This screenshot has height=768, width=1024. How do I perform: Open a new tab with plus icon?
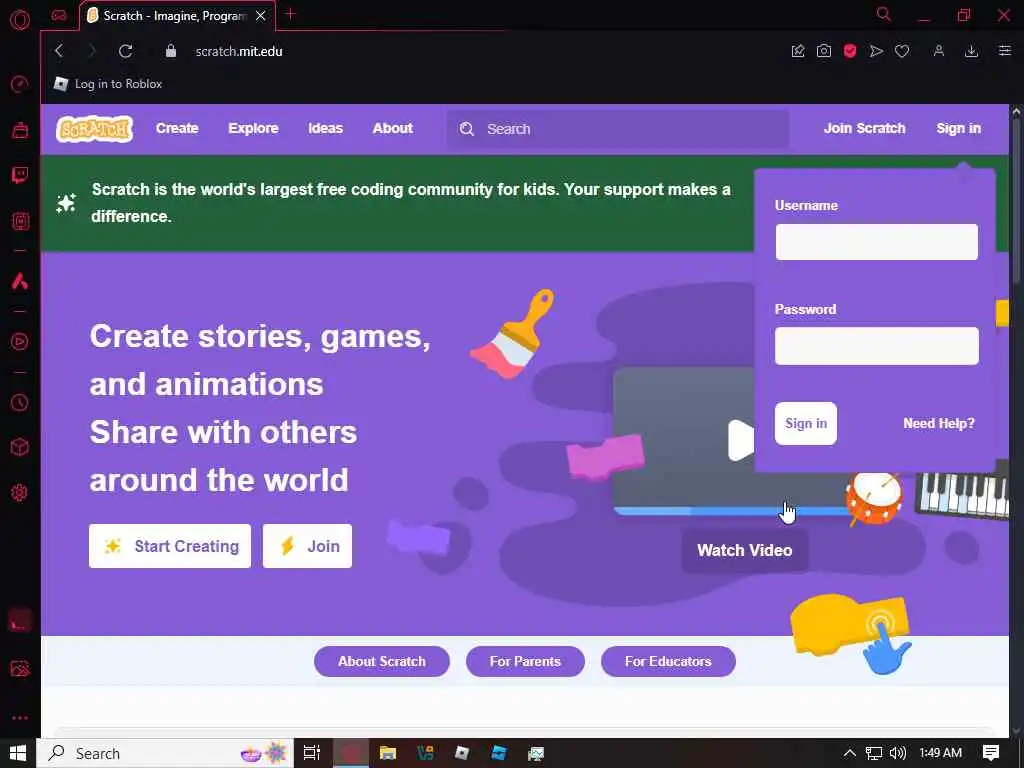(291, 14)
